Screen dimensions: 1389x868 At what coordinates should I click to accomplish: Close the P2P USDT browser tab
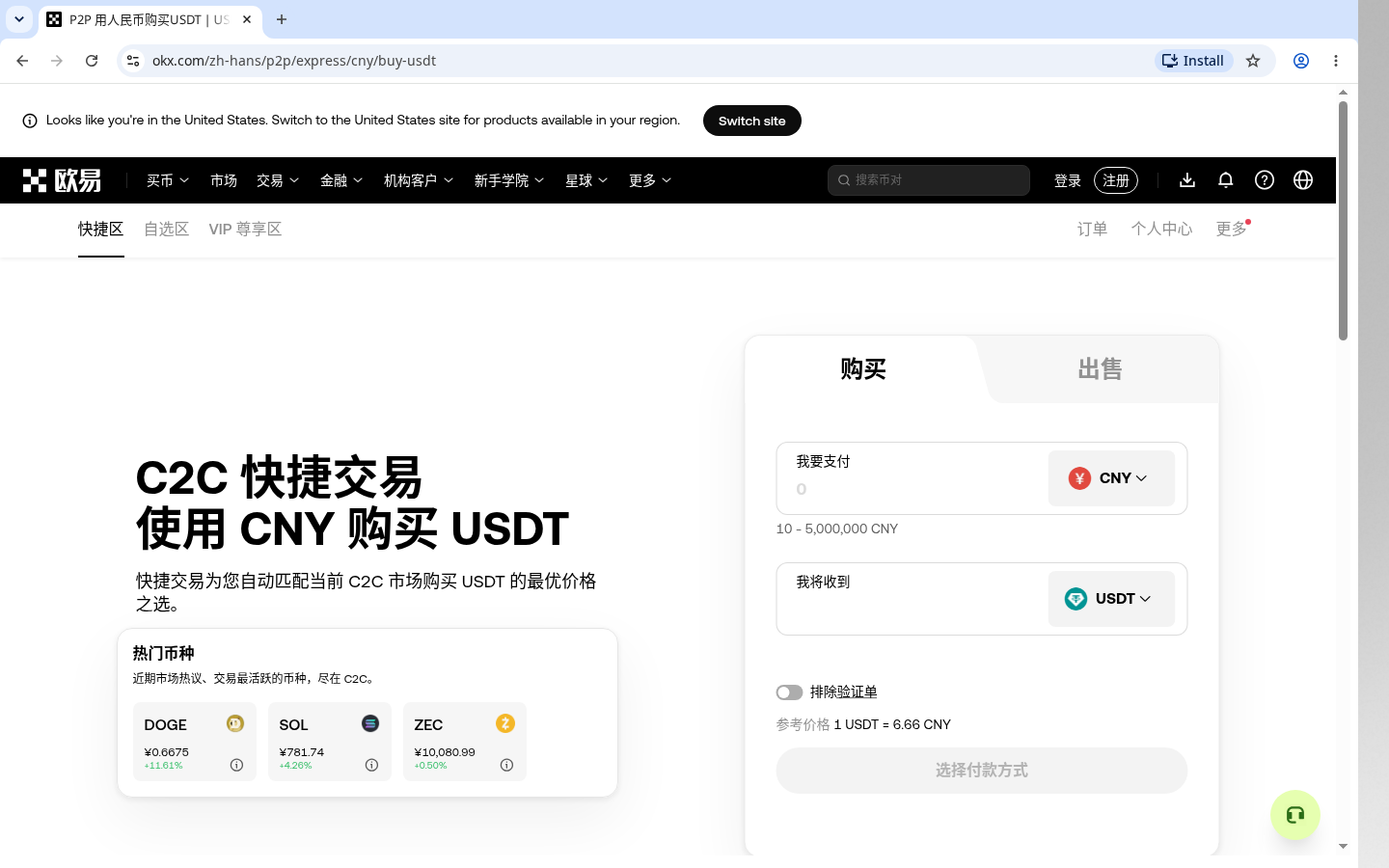click(247, 19)
